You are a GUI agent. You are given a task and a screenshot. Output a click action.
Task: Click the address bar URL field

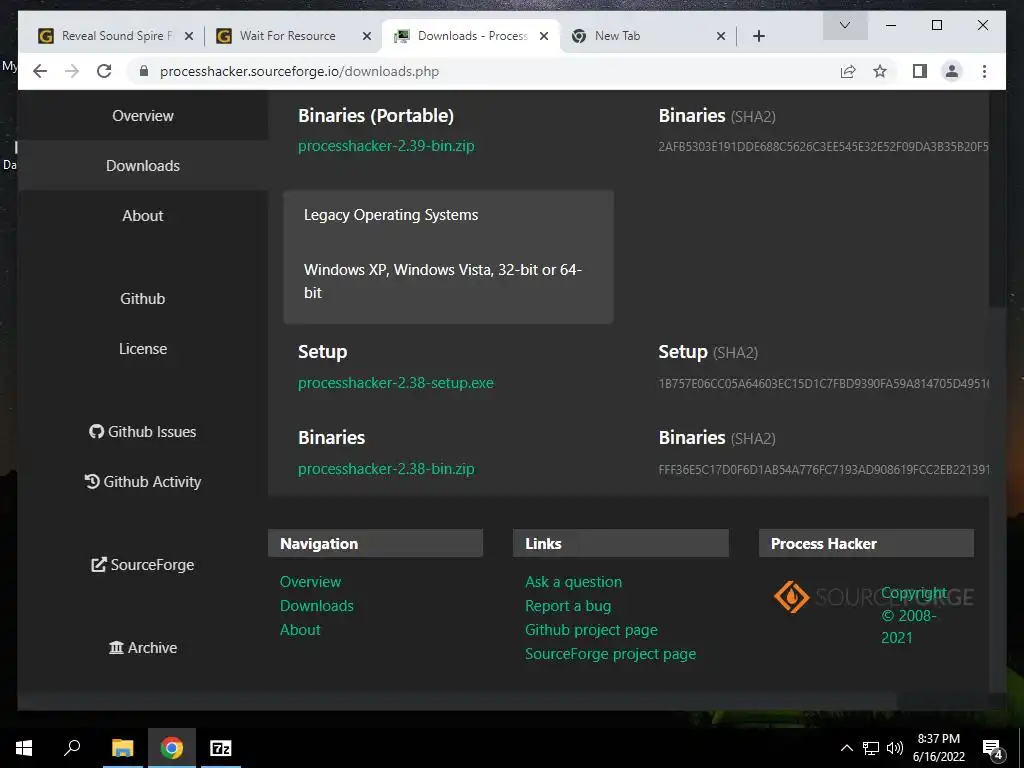click(x=483, y=71)
